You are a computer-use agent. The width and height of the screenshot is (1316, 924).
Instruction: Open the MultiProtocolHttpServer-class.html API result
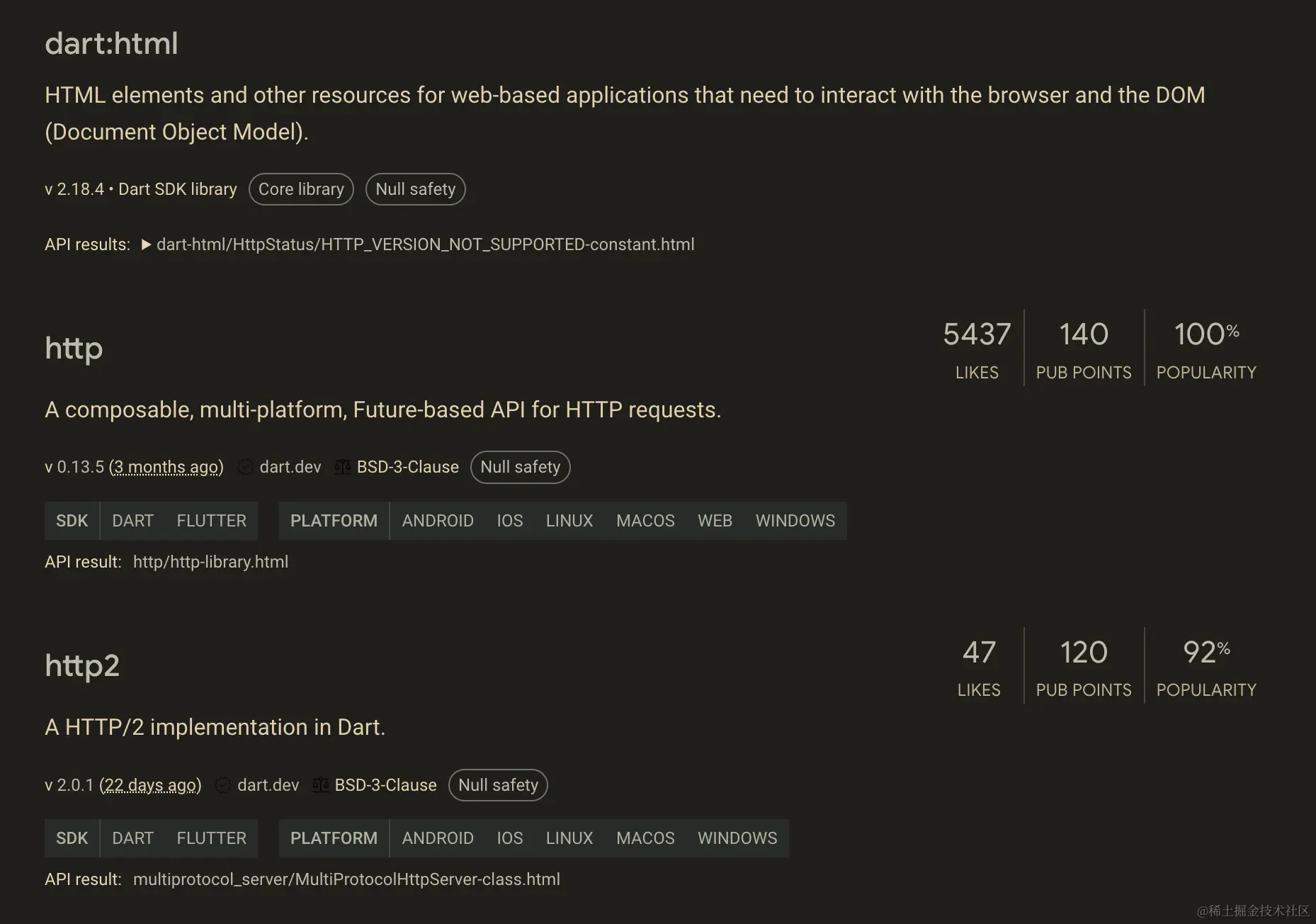[x=346, y=879]
